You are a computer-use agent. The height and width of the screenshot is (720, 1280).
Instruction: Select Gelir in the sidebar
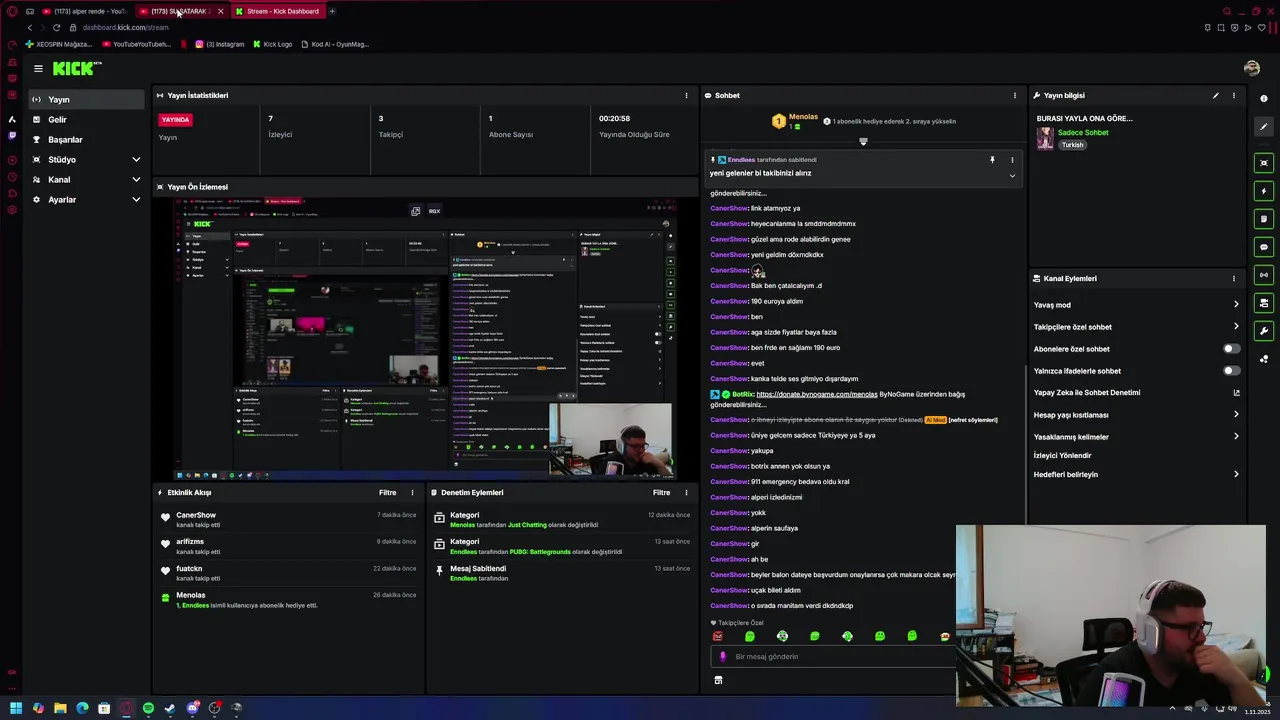(x=86, y=120)
